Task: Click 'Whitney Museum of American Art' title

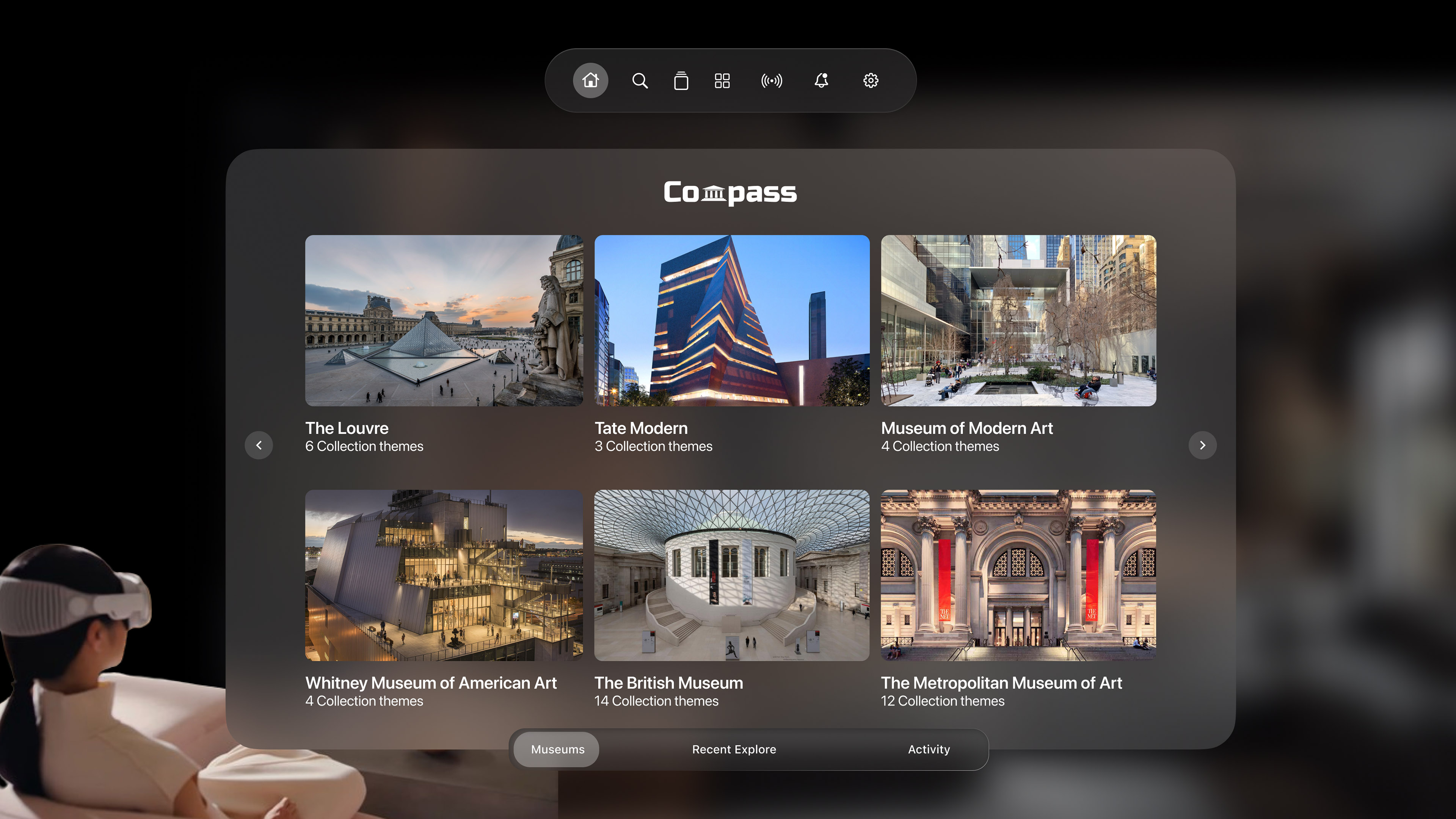Action: click(431, 683)
